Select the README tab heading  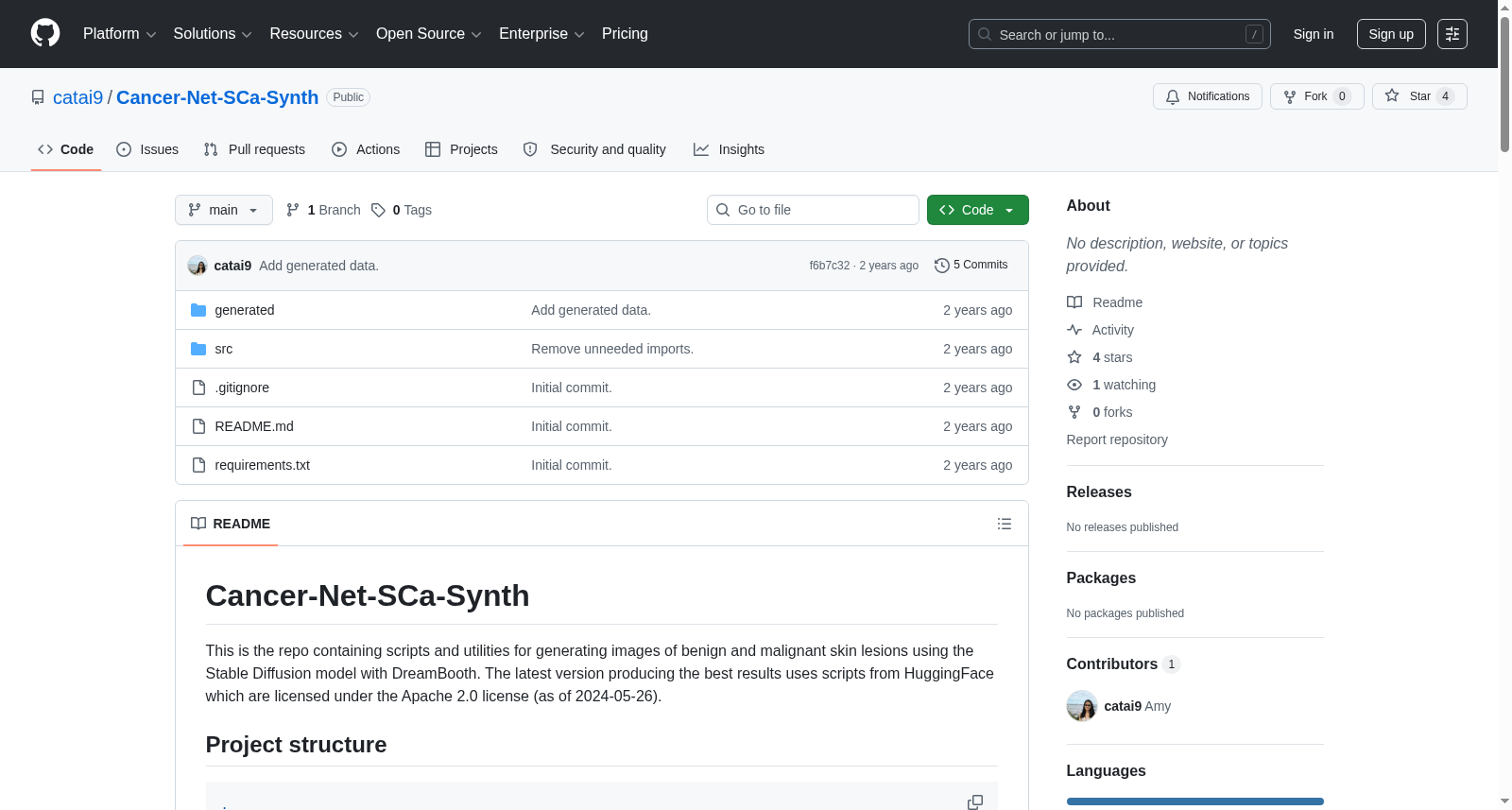[231, 524]
